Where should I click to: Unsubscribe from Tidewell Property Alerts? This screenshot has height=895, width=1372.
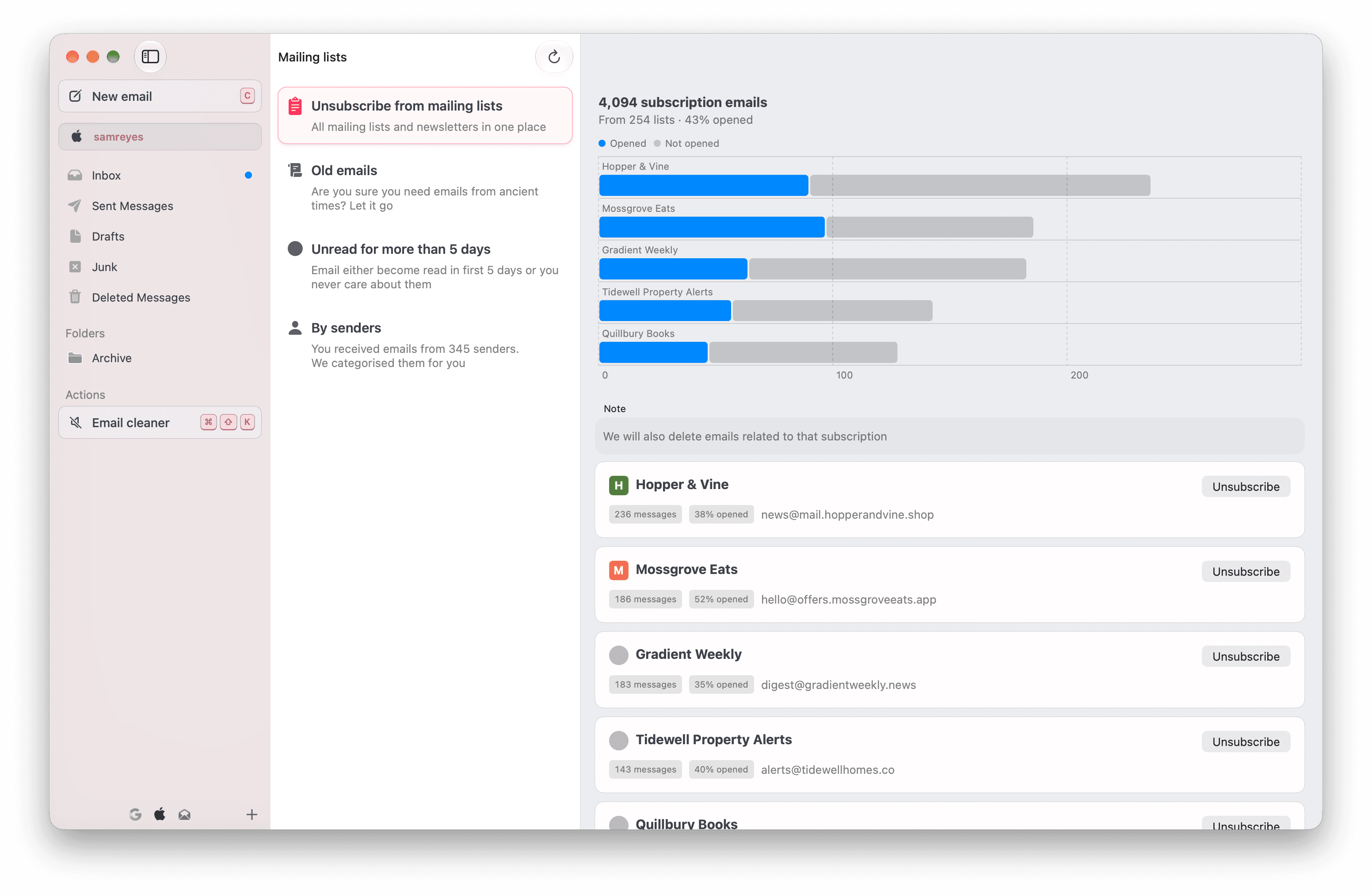pyautogui.click(x=1246, y=742)
